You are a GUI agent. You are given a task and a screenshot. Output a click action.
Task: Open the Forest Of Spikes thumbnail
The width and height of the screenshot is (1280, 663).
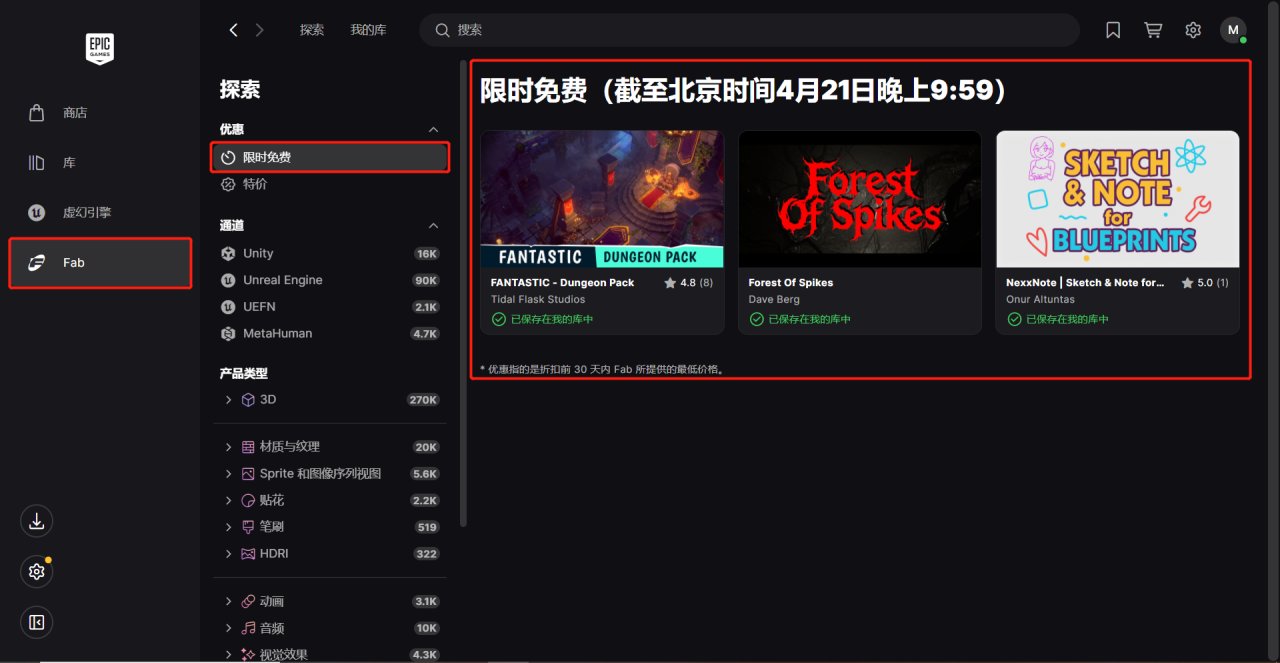tap(860, 199)
